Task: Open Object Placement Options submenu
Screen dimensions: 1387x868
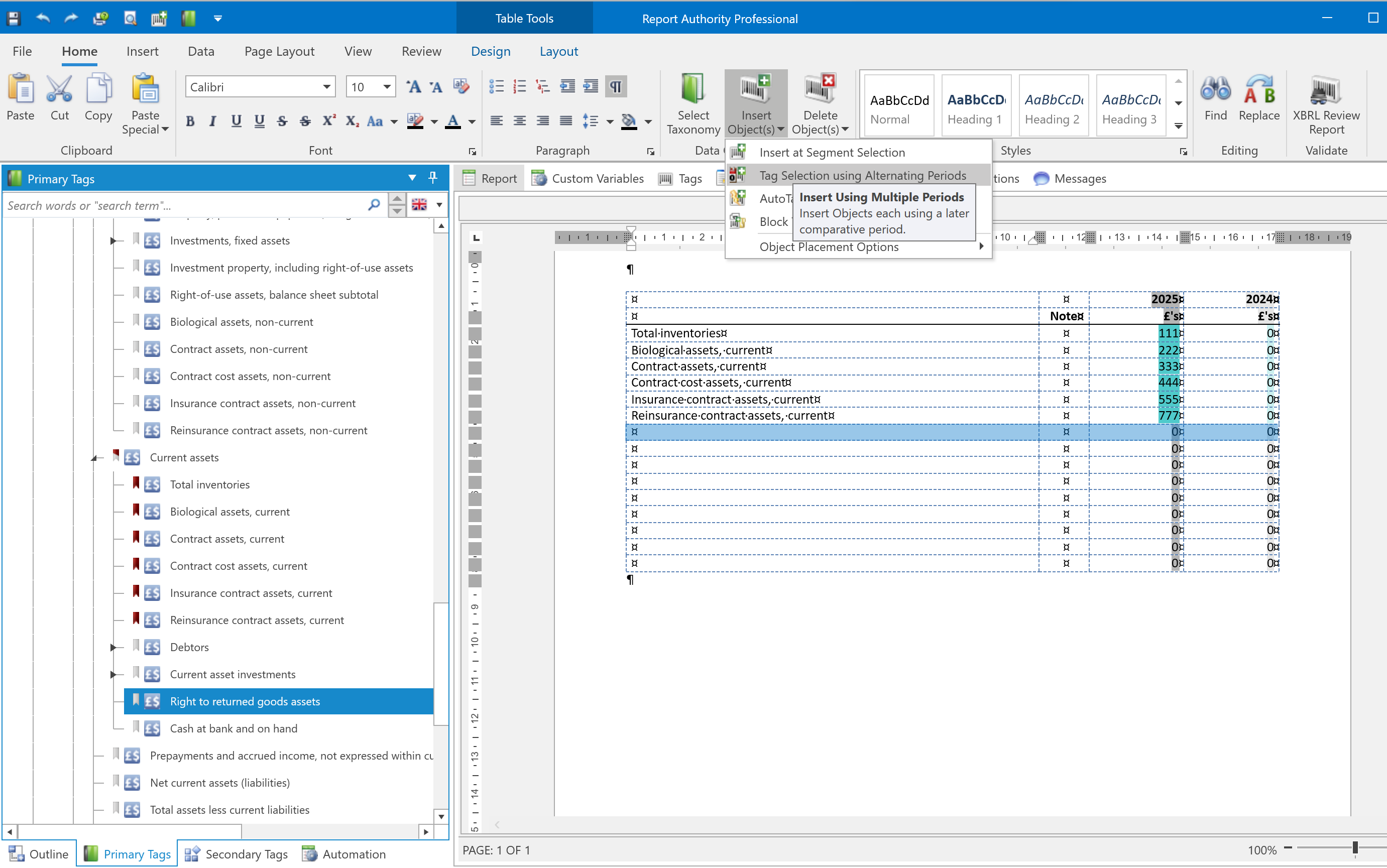Action: 858,247
